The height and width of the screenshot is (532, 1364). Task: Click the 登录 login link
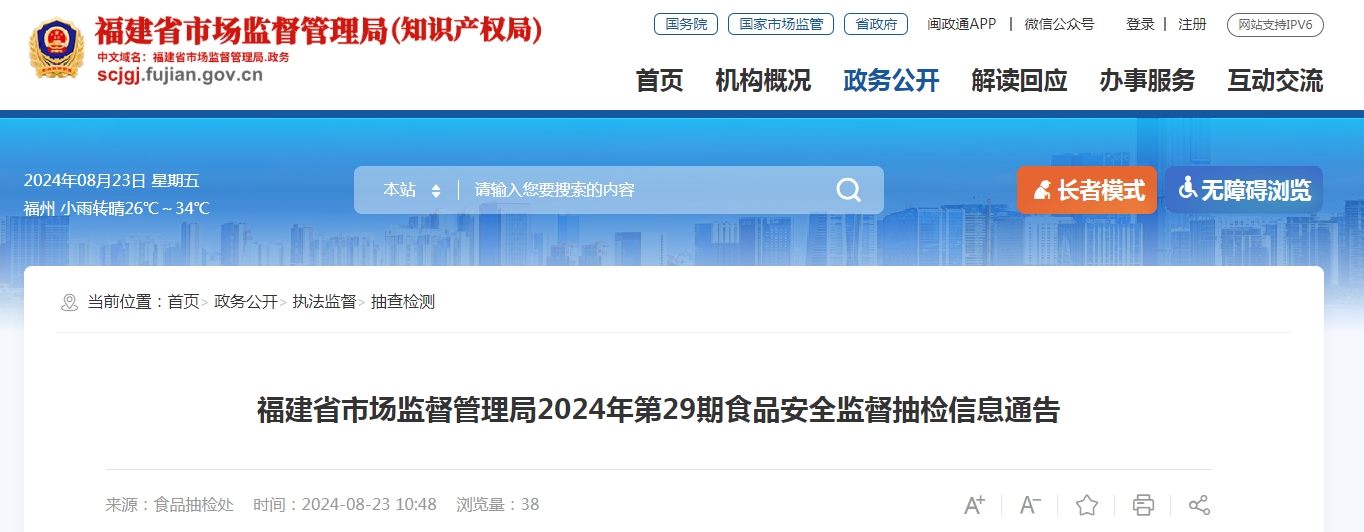point(1140,24)
